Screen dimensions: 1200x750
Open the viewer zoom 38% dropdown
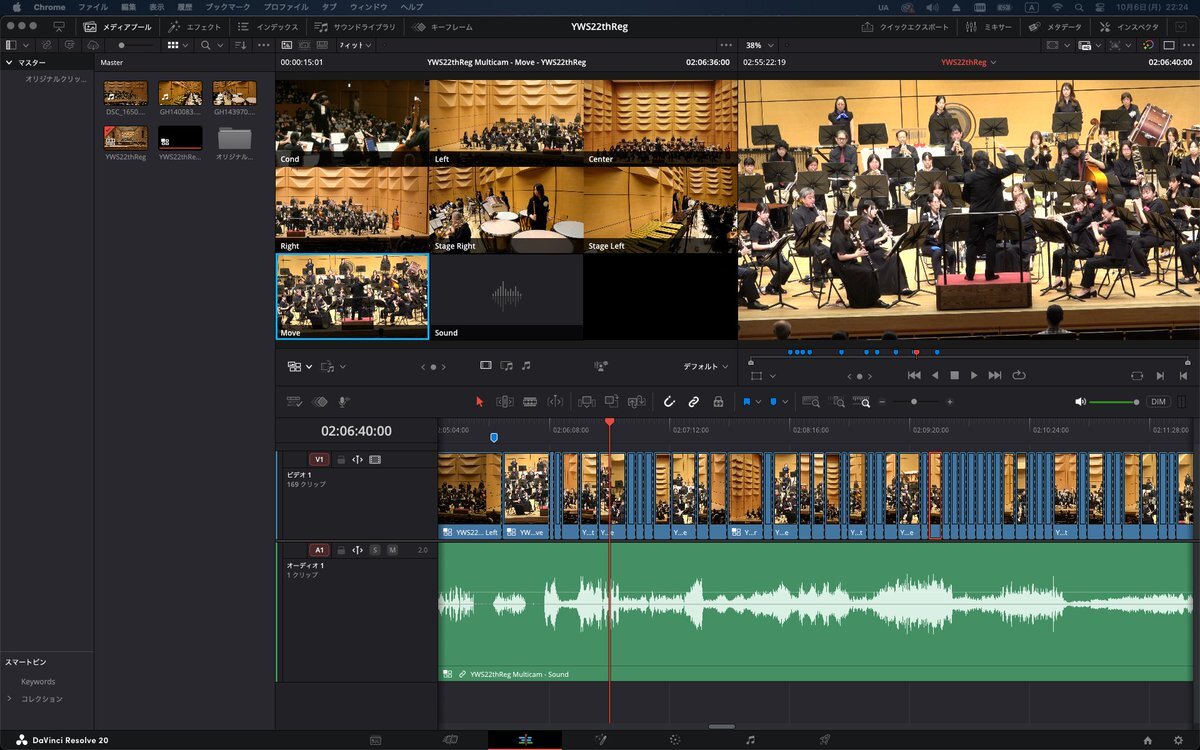coord(760,45)
